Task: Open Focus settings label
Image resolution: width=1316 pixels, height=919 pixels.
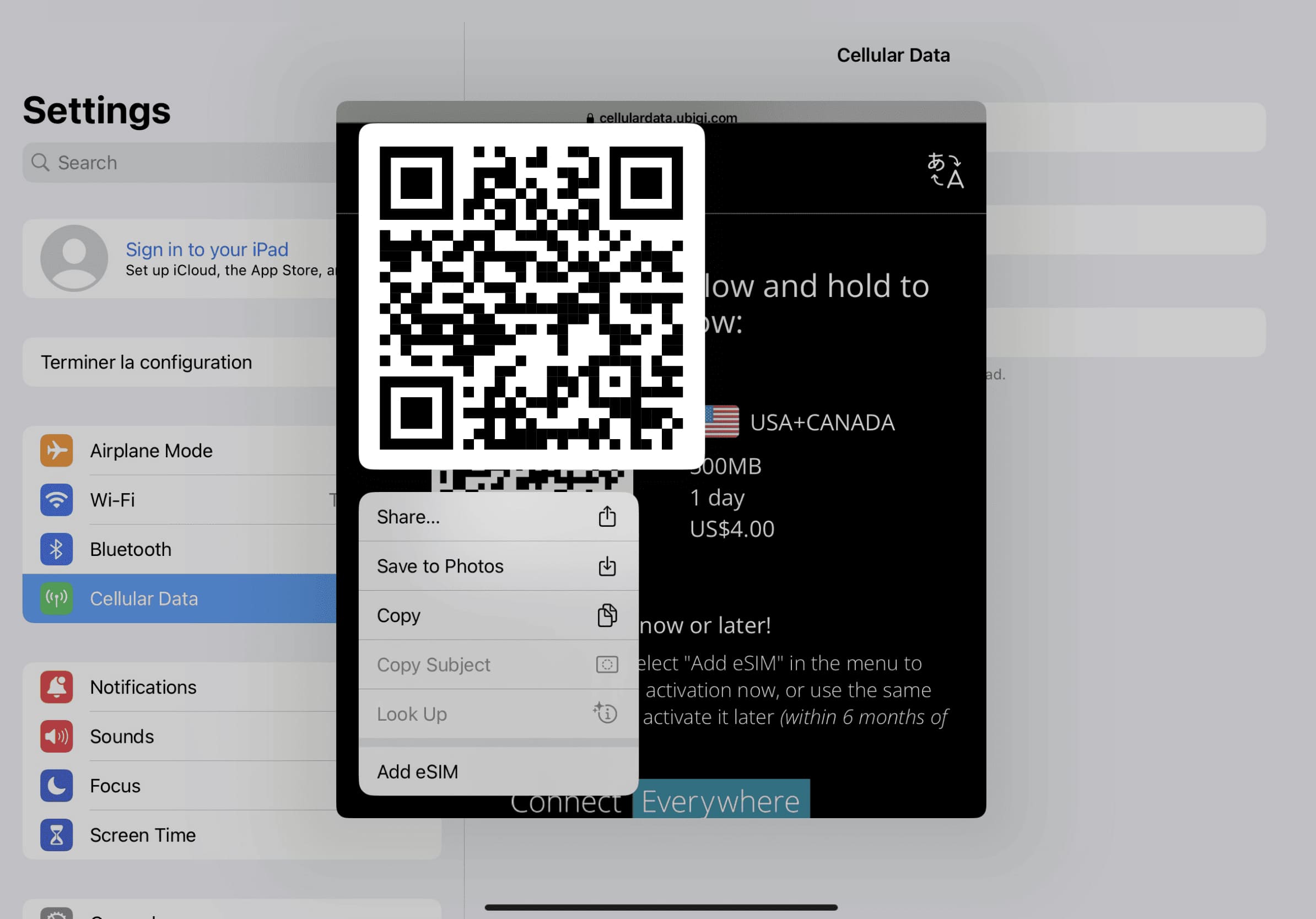Action: pos(115,786)
